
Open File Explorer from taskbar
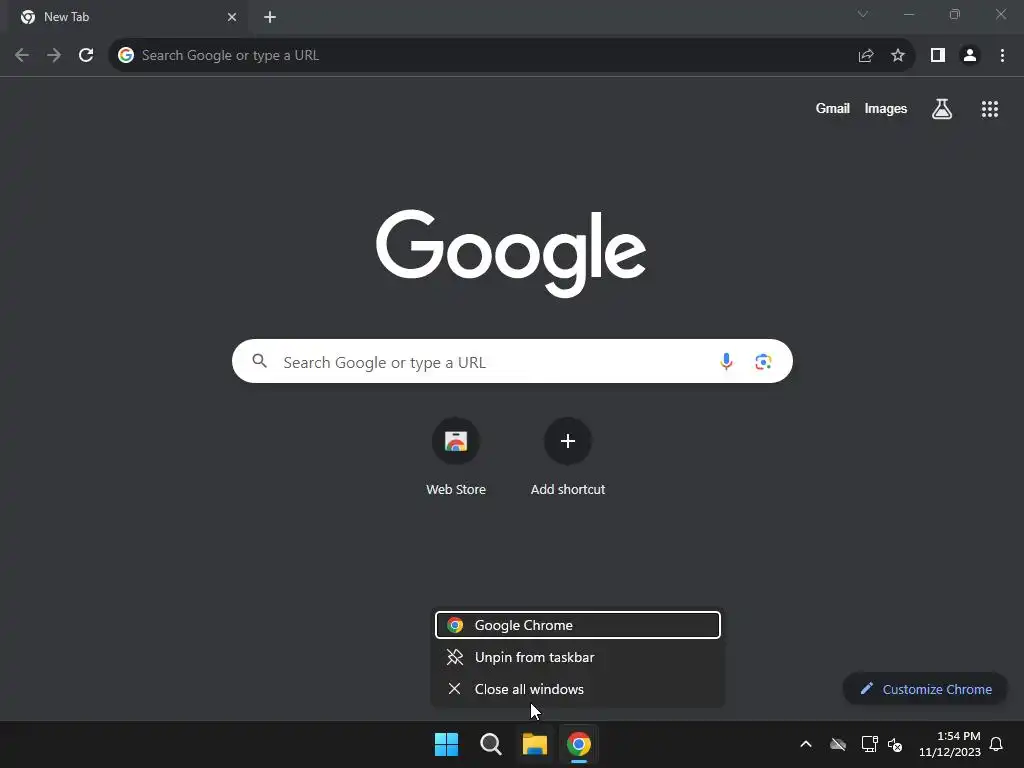tap(535, 744)
